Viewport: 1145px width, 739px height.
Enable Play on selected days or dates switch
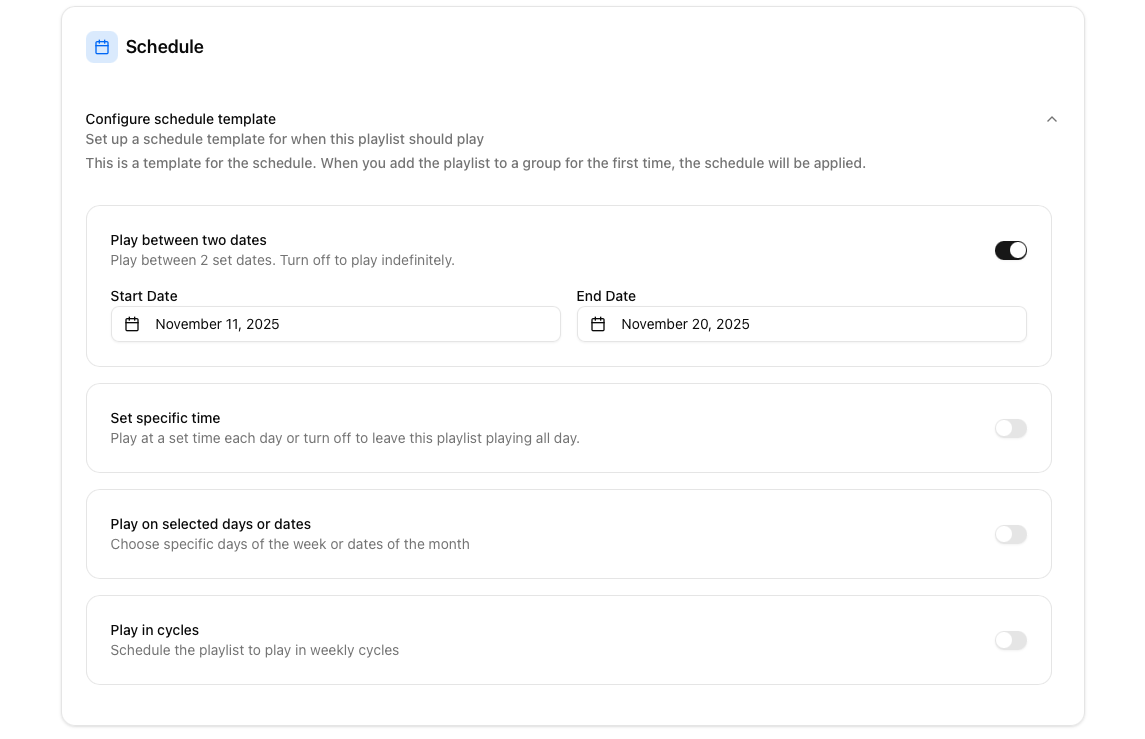tap(1010, 534)
